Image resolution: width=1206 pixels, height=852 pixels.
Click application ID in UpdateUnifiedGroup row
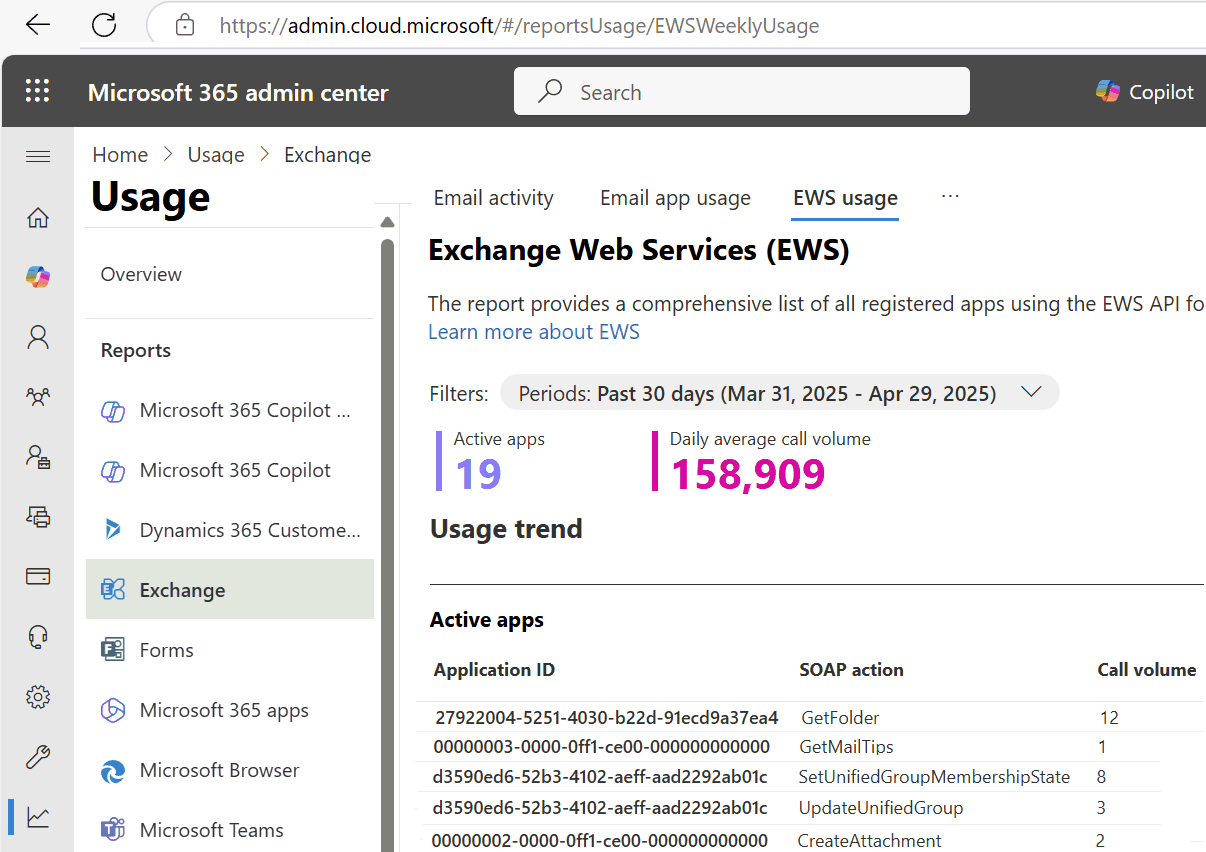600,807
